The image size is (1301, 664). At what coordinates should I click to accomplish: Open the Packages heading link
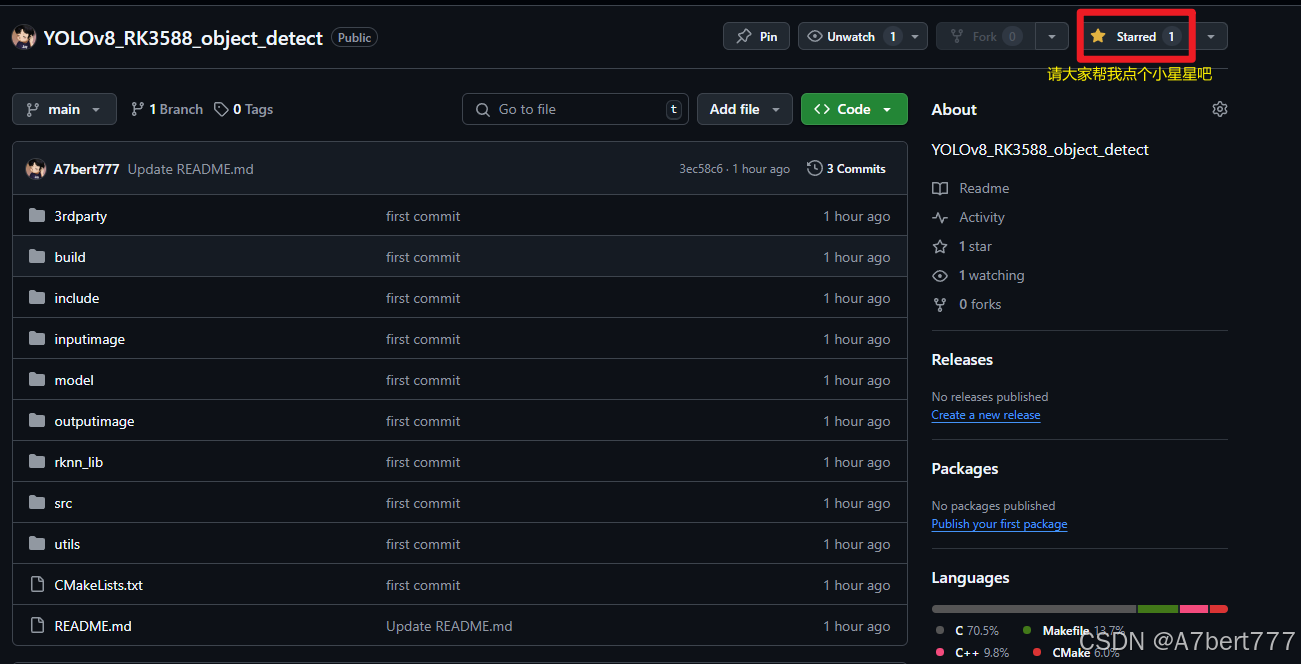point(965,468)
